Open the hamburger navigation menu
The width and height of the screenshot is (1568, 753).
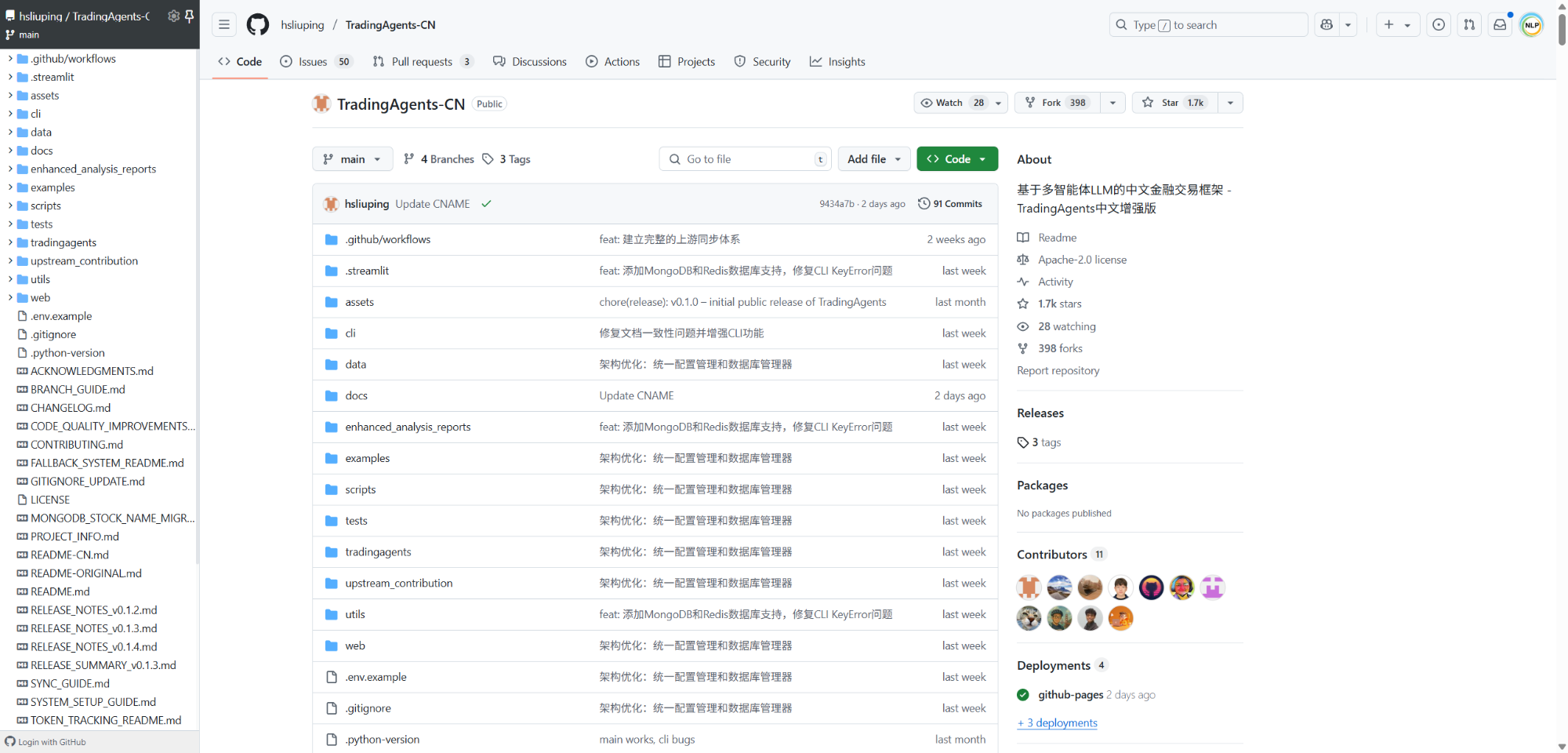pyautogui.click(x=224, y=25)
